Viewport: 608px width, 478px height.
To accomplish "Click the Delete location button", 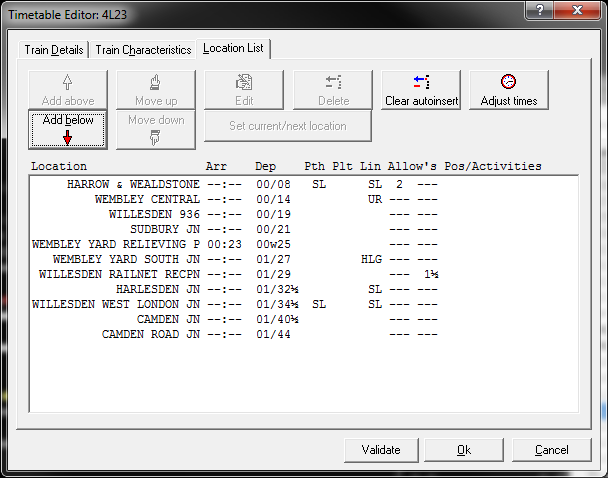I will [333, 90].
